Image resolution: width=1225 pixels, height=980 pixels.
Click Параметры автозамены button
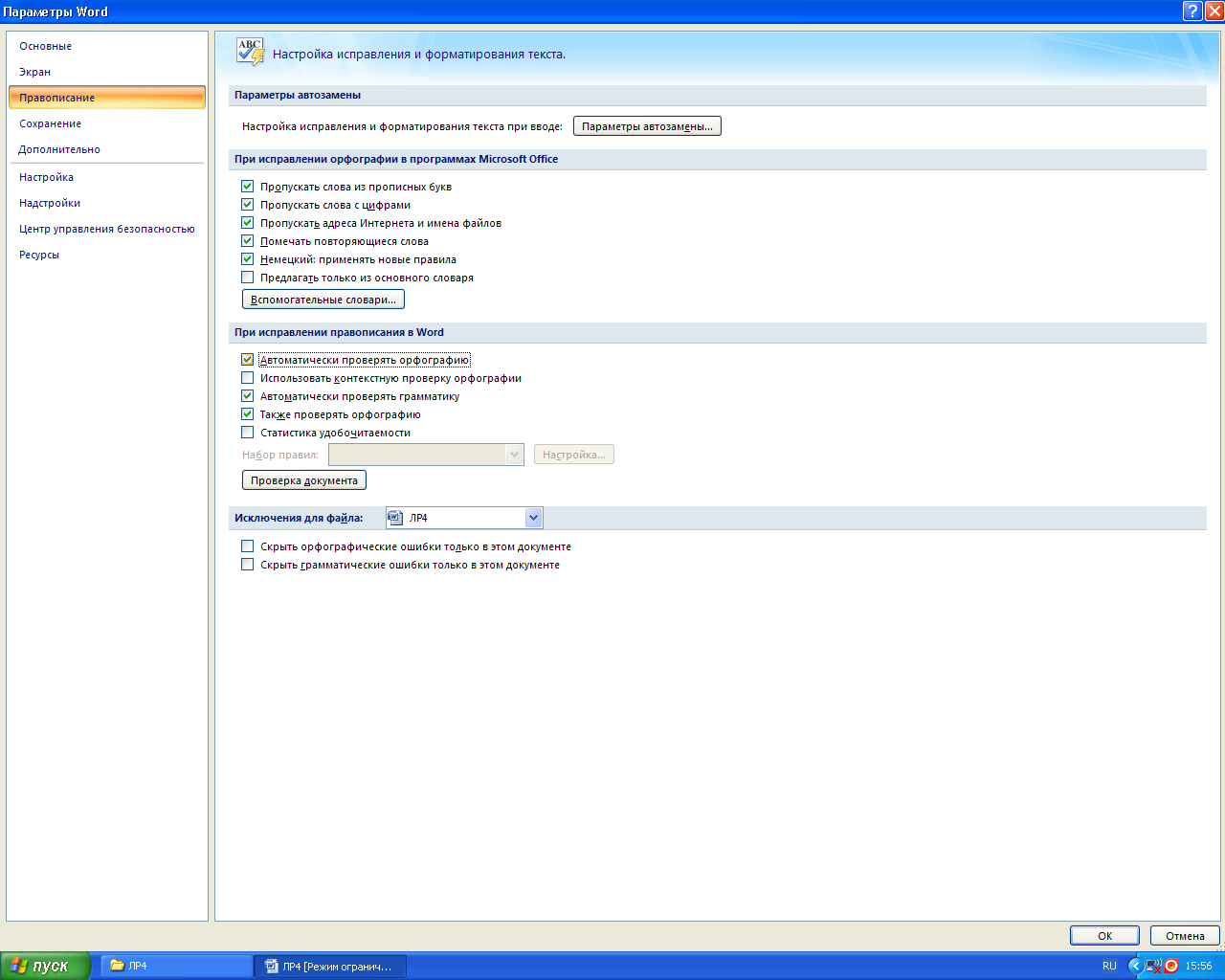click(x=647, y=126)
